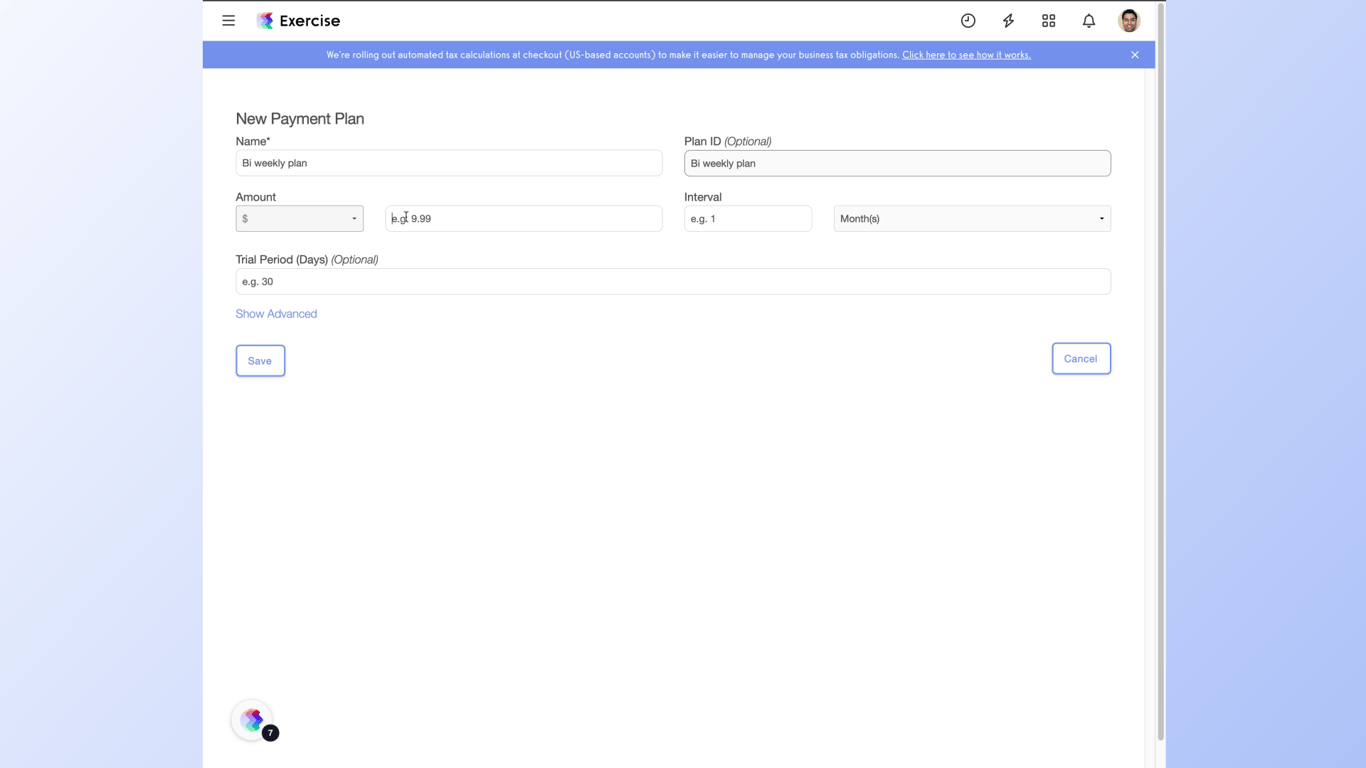Screen dimensions: 1366x768
Task: Open the notifications bell
Action: tap(1089, 20)
